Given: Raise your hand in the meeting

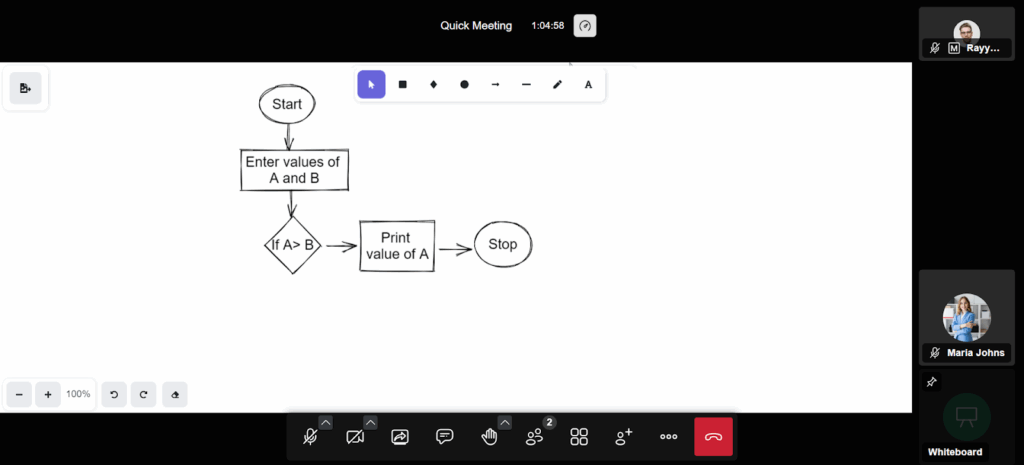Looking at the screenshot, I should click(489, 437).
